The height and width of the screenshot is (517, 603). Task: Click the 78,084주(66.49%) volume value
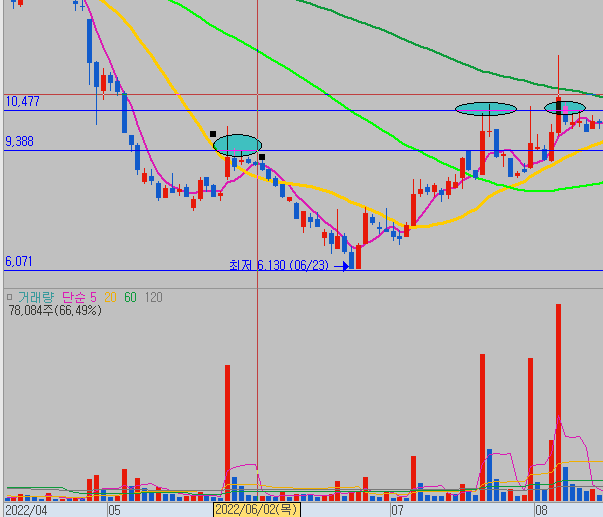click(x=55, y=310)
